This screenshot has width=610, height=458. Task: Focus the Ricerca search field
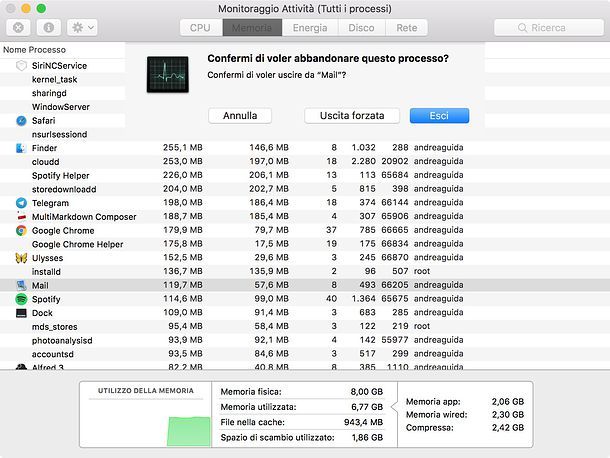point(549,28)
